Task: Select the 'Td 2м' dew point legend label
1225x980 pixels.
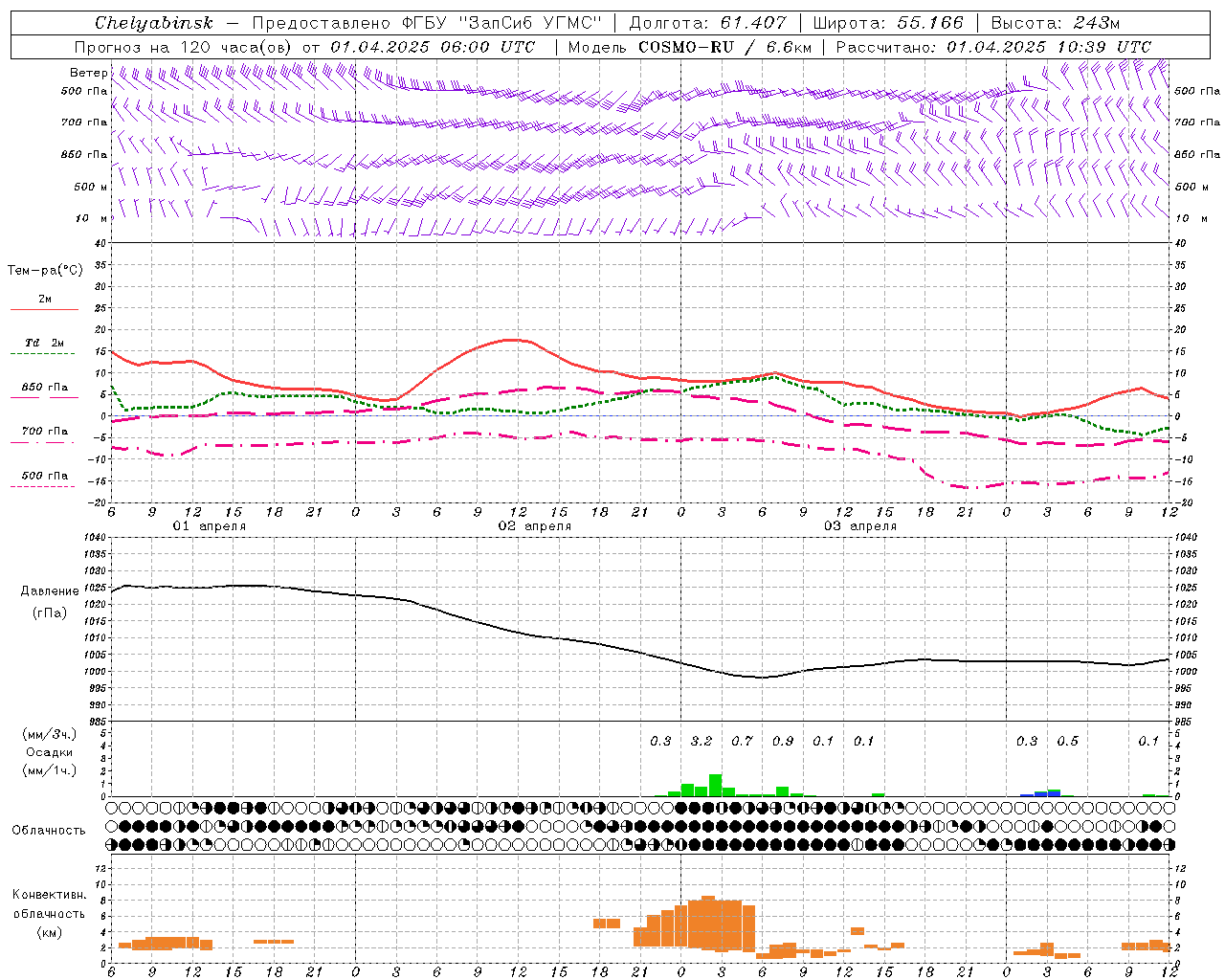Action: [44, 343]
